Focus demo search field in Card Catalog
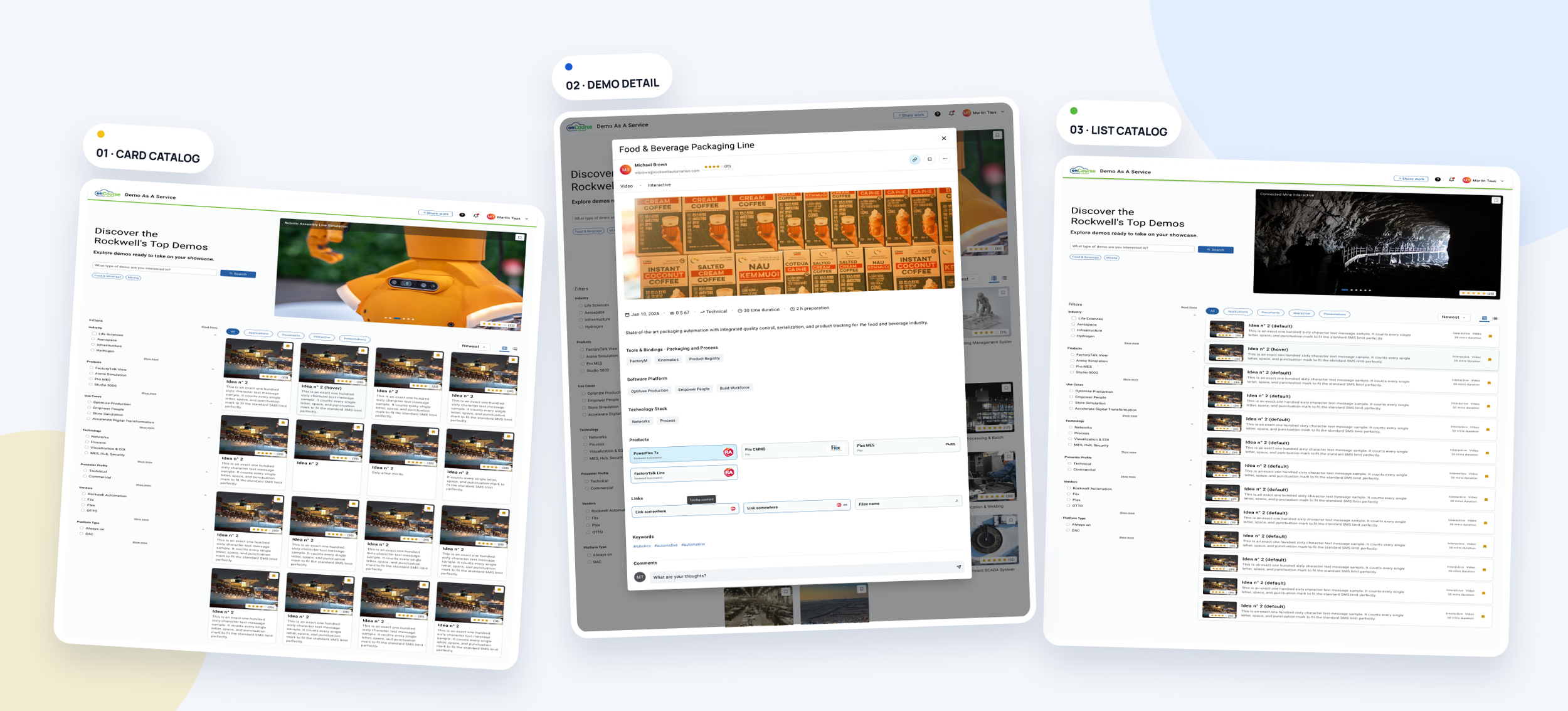 pyautogui.click(x=155, y=269)
